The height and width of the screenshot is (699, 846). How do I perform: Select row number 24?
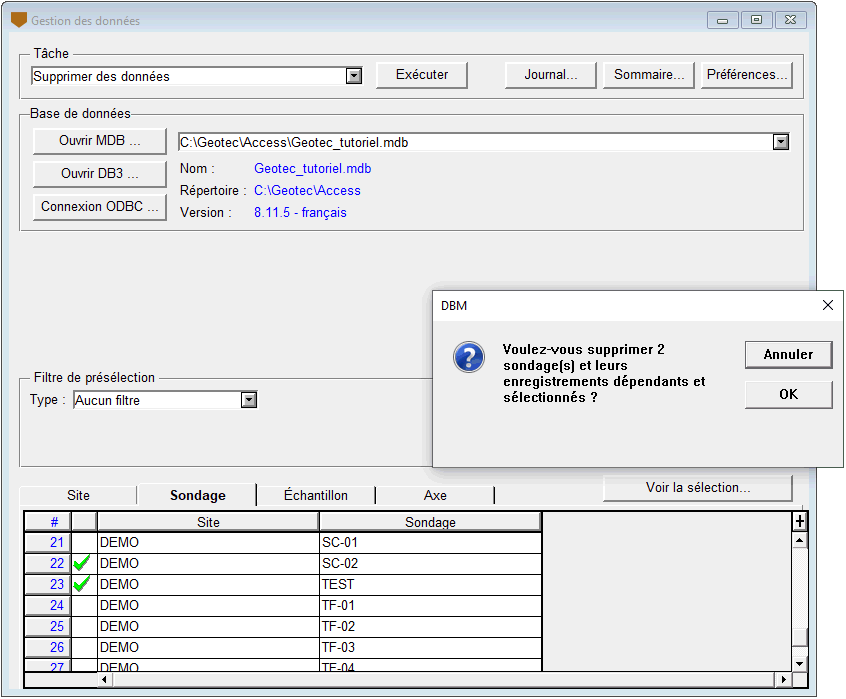tap(48, 606)
